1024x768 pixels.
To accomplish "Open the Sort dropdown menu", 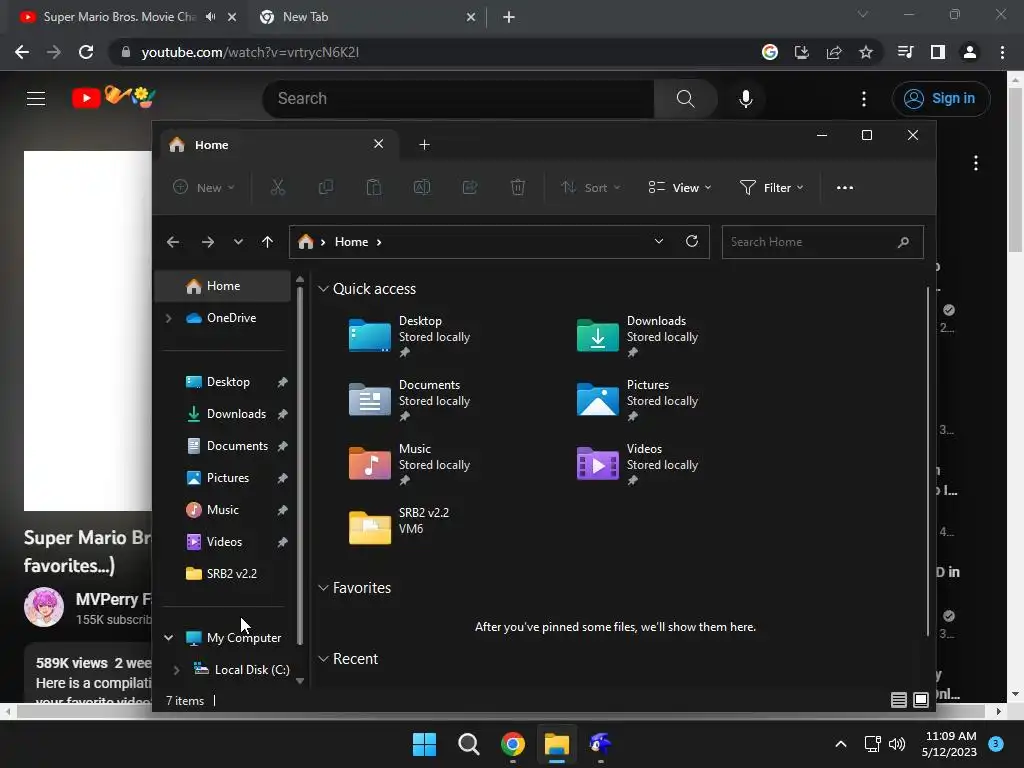I will [590, 187].
